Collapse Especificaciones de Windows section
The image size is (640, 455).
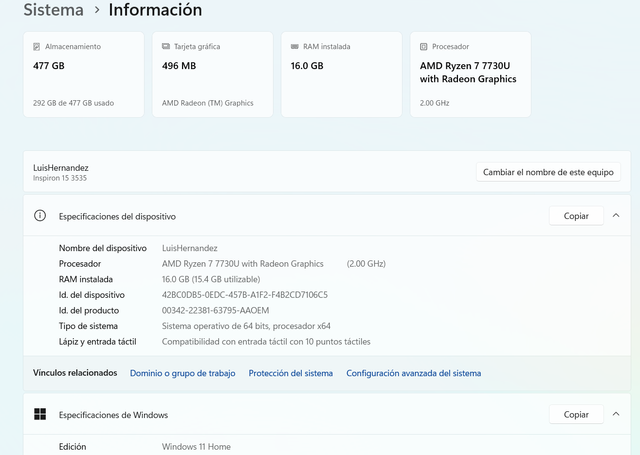(x=616, y=414)
